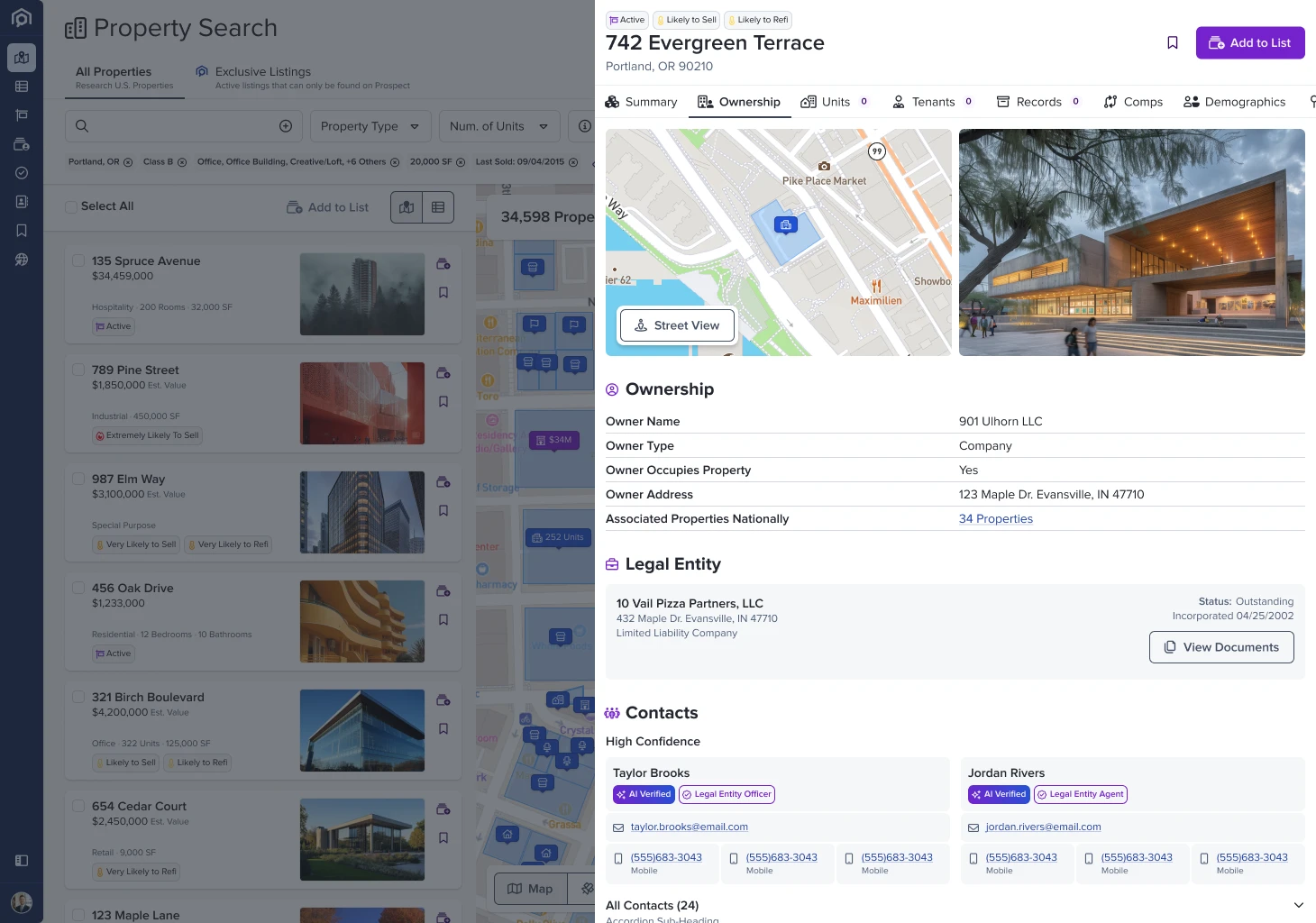Open the Units tab
Screen dimensions: 1316x923
(835, 102)
